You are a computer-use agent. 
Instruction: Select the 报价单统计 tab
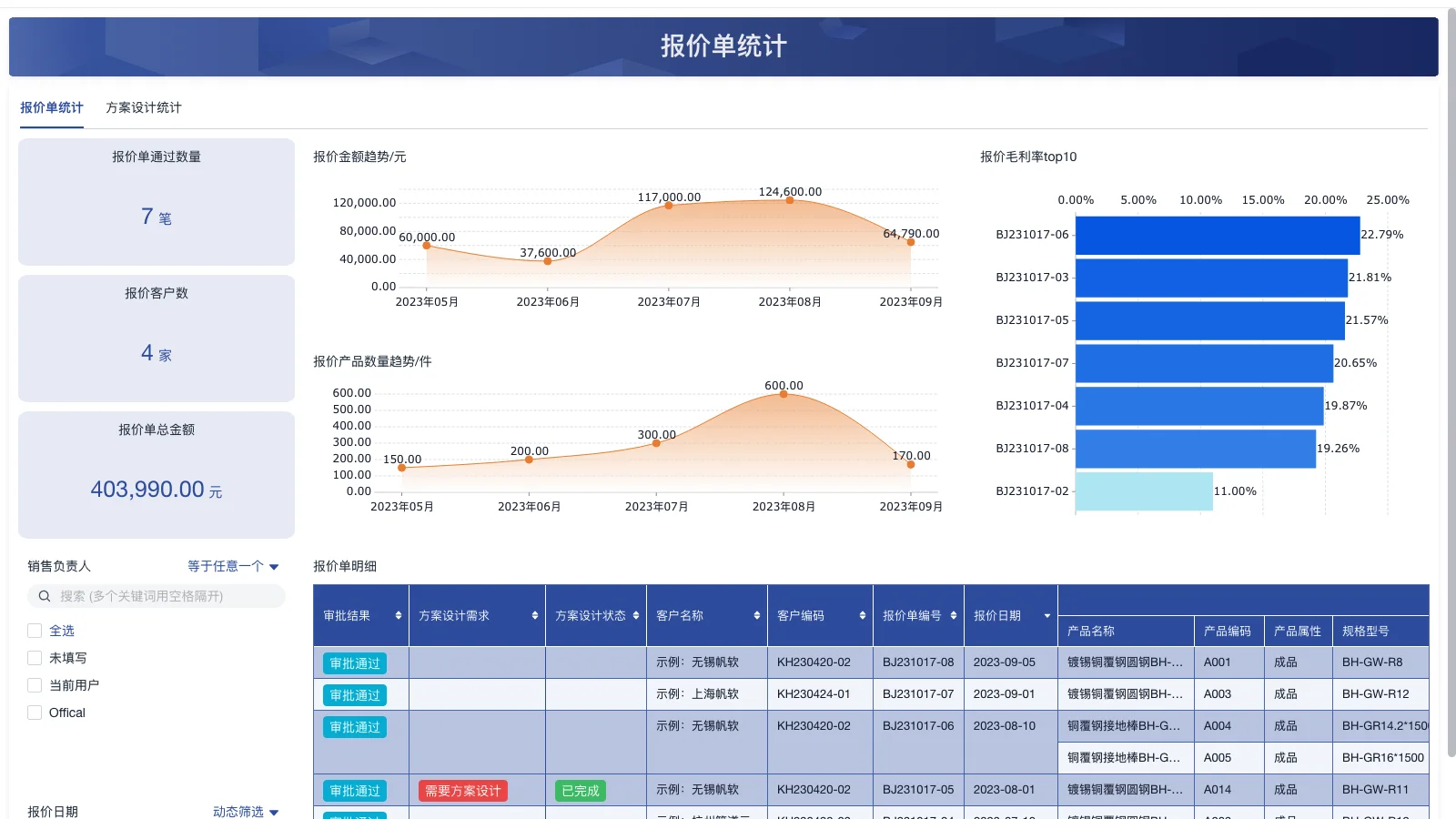click(x=52, y=107)
